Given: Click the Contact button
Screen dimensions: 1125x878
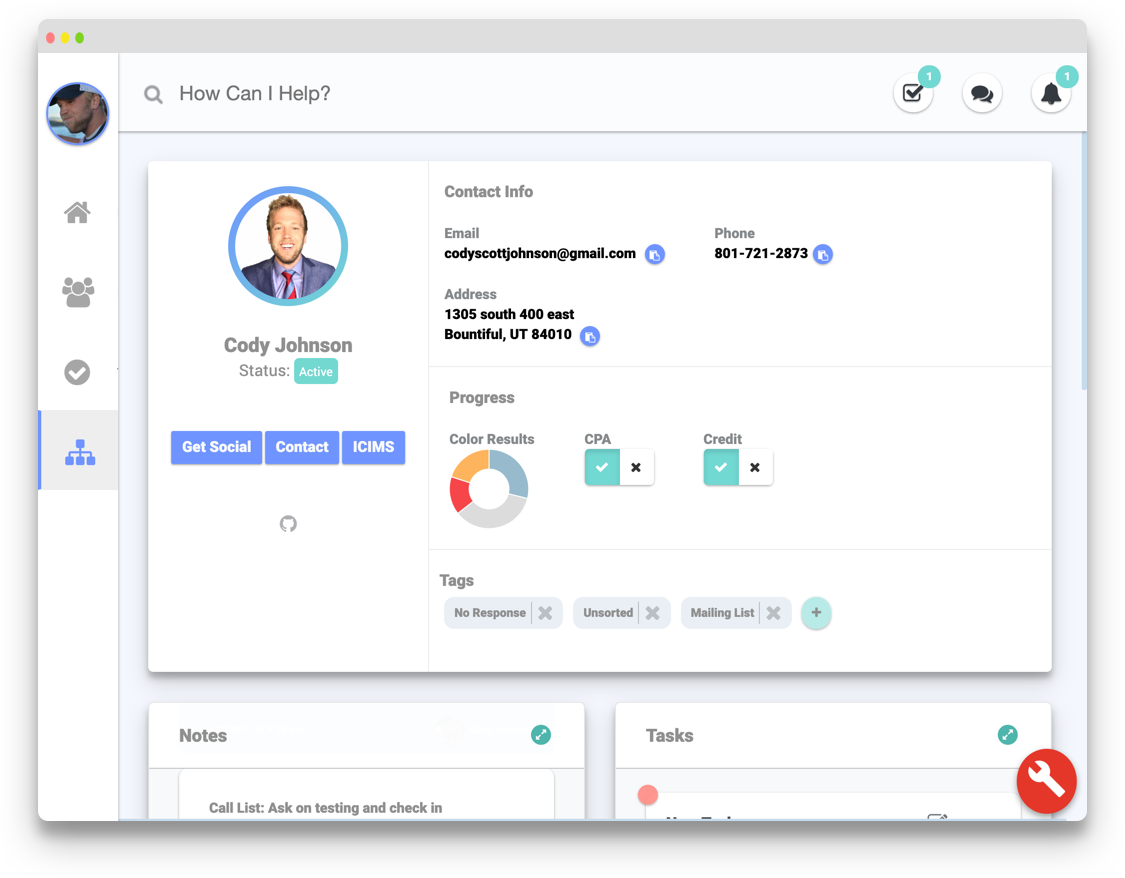Looking at the screenshot, I should tap(302, 447).
